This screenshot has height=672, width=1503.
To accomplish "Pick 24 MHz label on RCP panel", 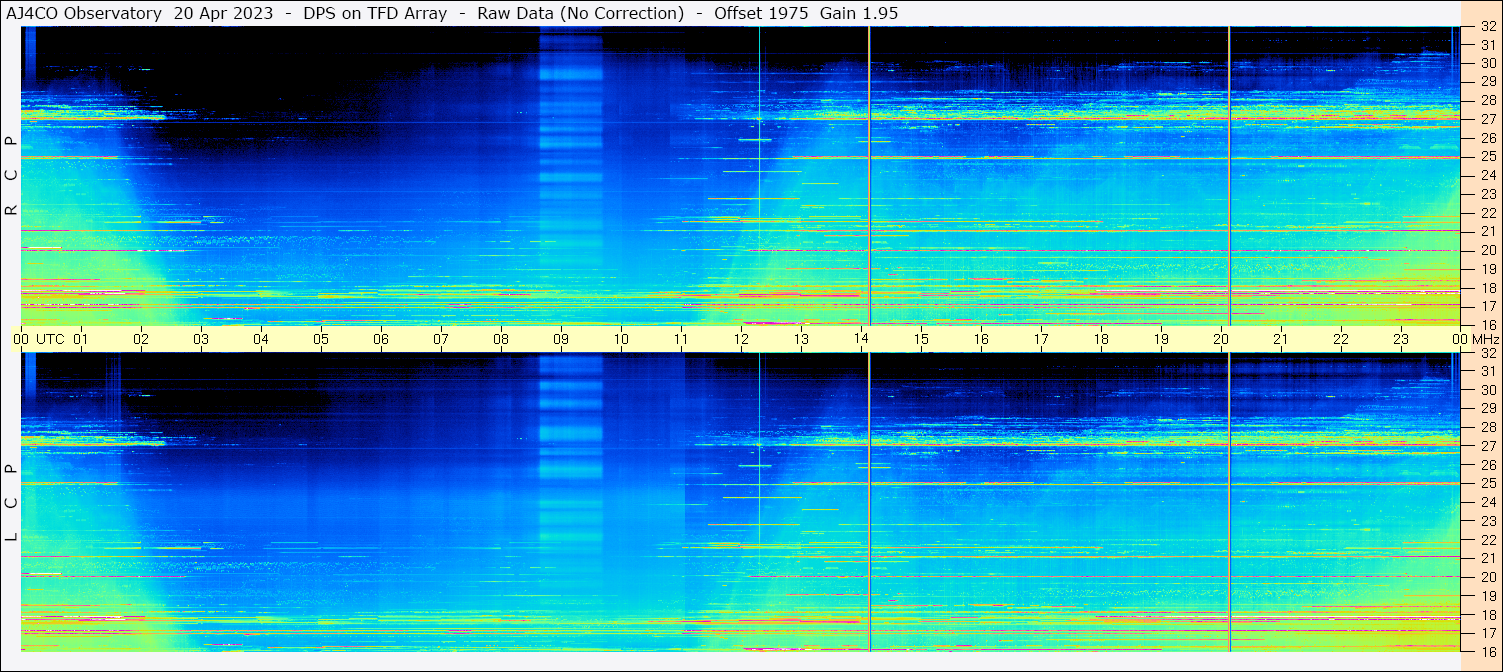I will [x=1488, y=176].
